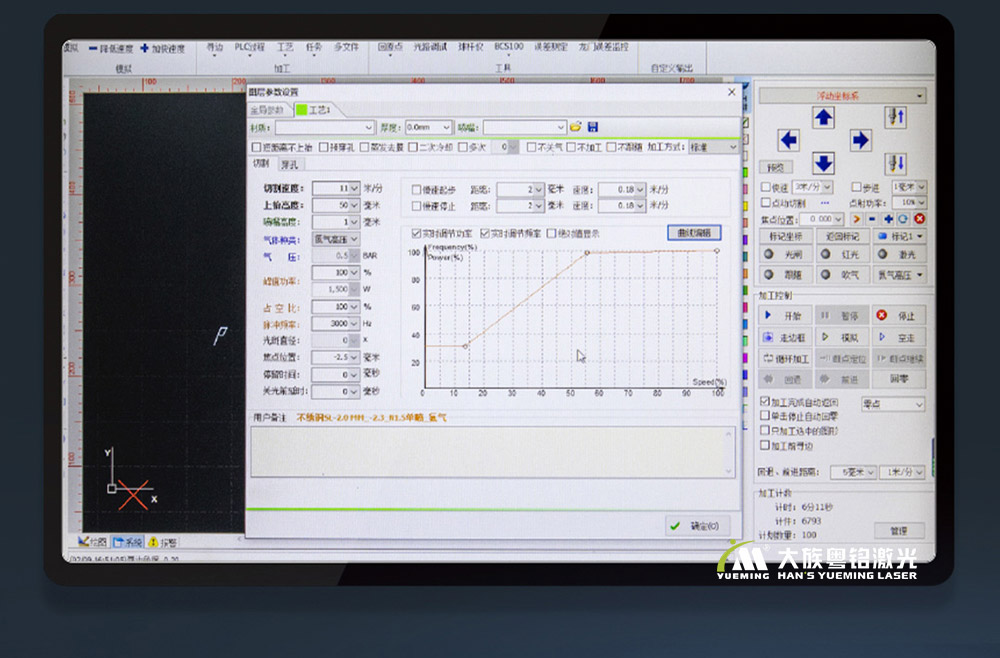Image resolution: width=1000 pixels, height=658 pixels.
Task: Uncheck the 实时调节功率 checkbox
Action: click(417, 233)
